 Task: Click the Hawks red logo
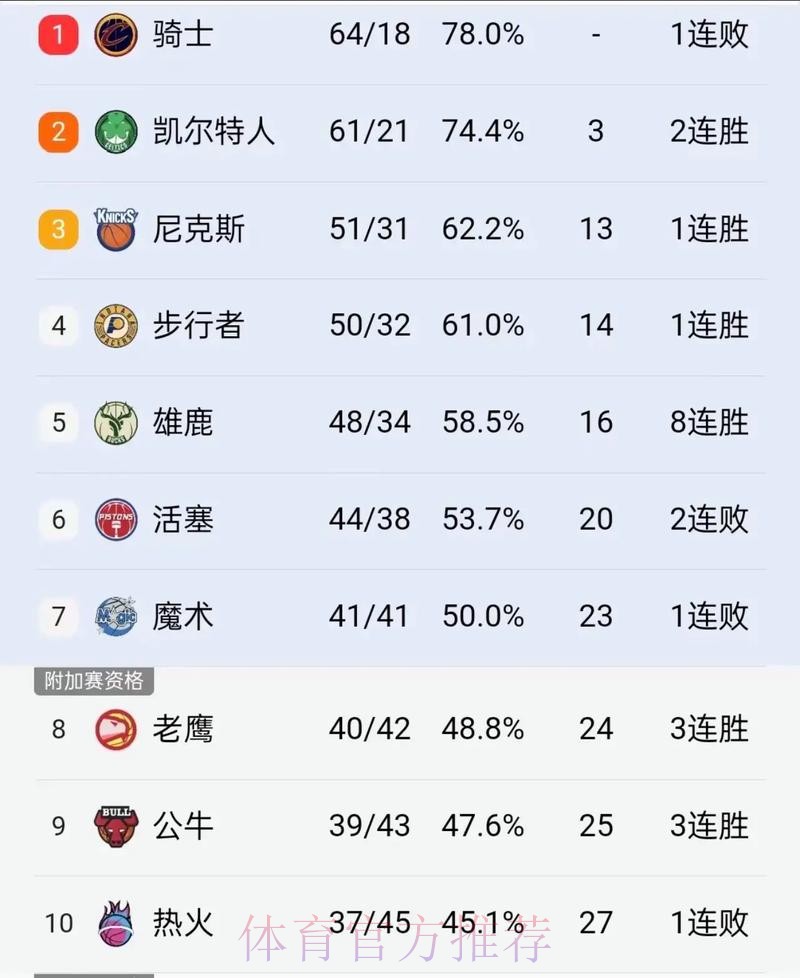pyautogui.click(x=117, y=729)
